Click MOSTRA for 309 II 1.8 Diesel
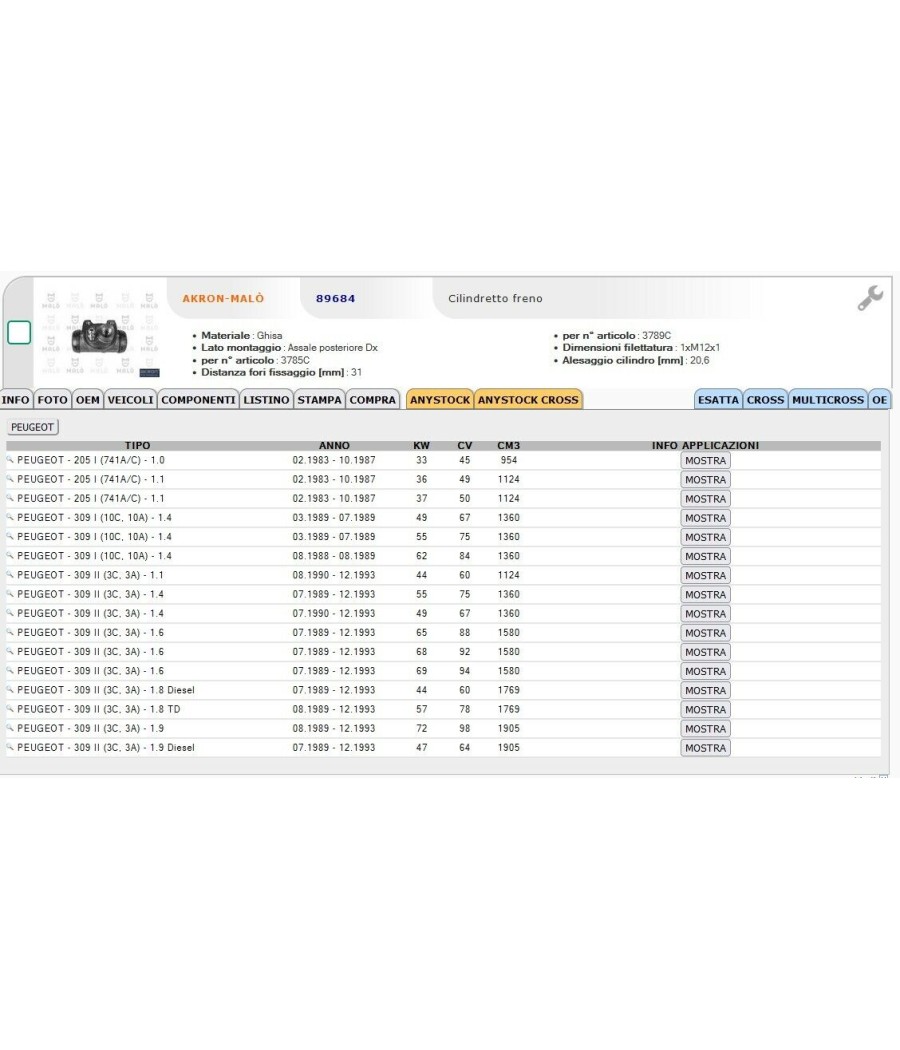Image resolution: width=900 pixels, height=1050 pixels. [x=705, y=690]
